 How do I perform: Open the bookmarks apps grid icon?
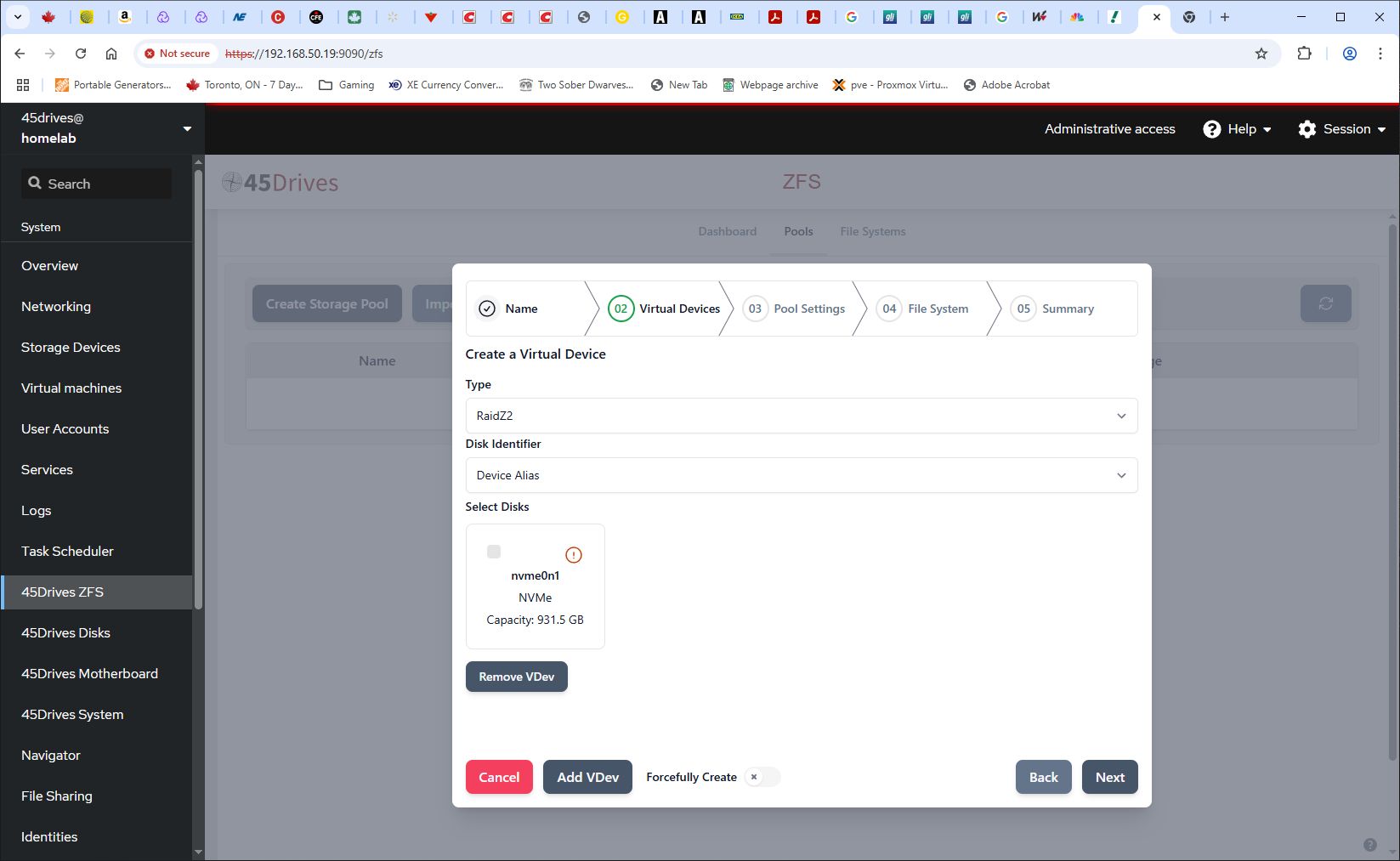coord(23,85)
